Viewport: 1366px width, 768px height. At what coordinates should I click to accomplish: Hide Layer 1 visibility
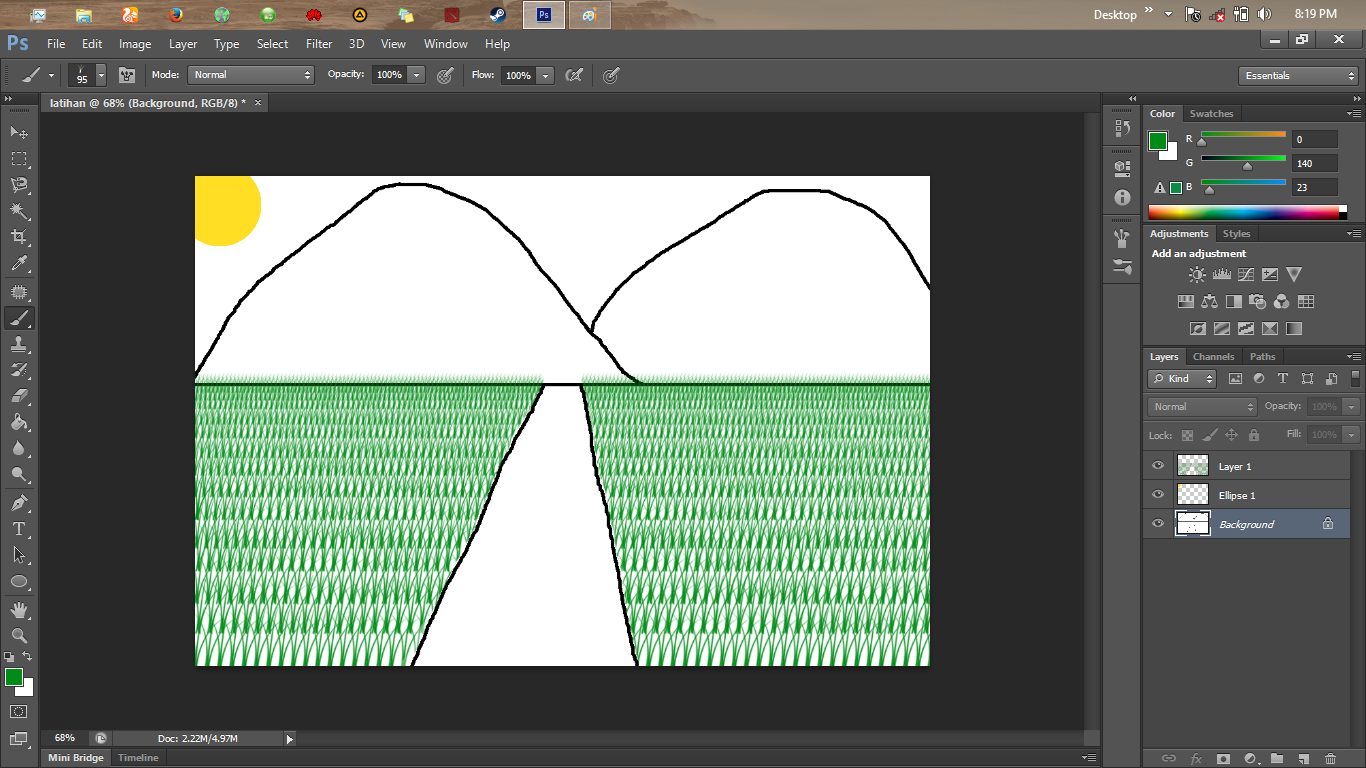point(1157,465)
